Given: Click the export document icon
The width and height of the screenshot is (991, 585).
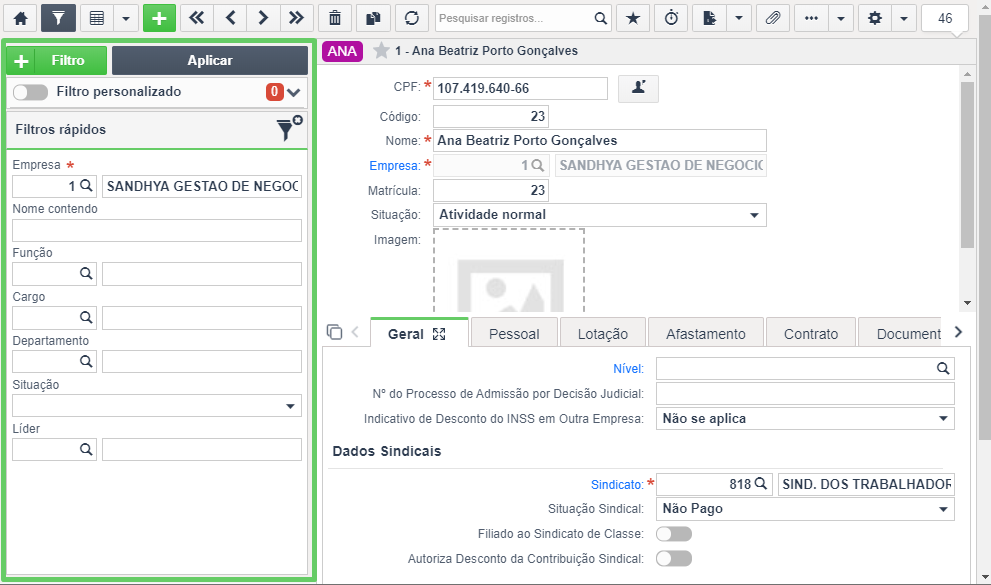Looking at the screenshot, I should coord(710,18).
